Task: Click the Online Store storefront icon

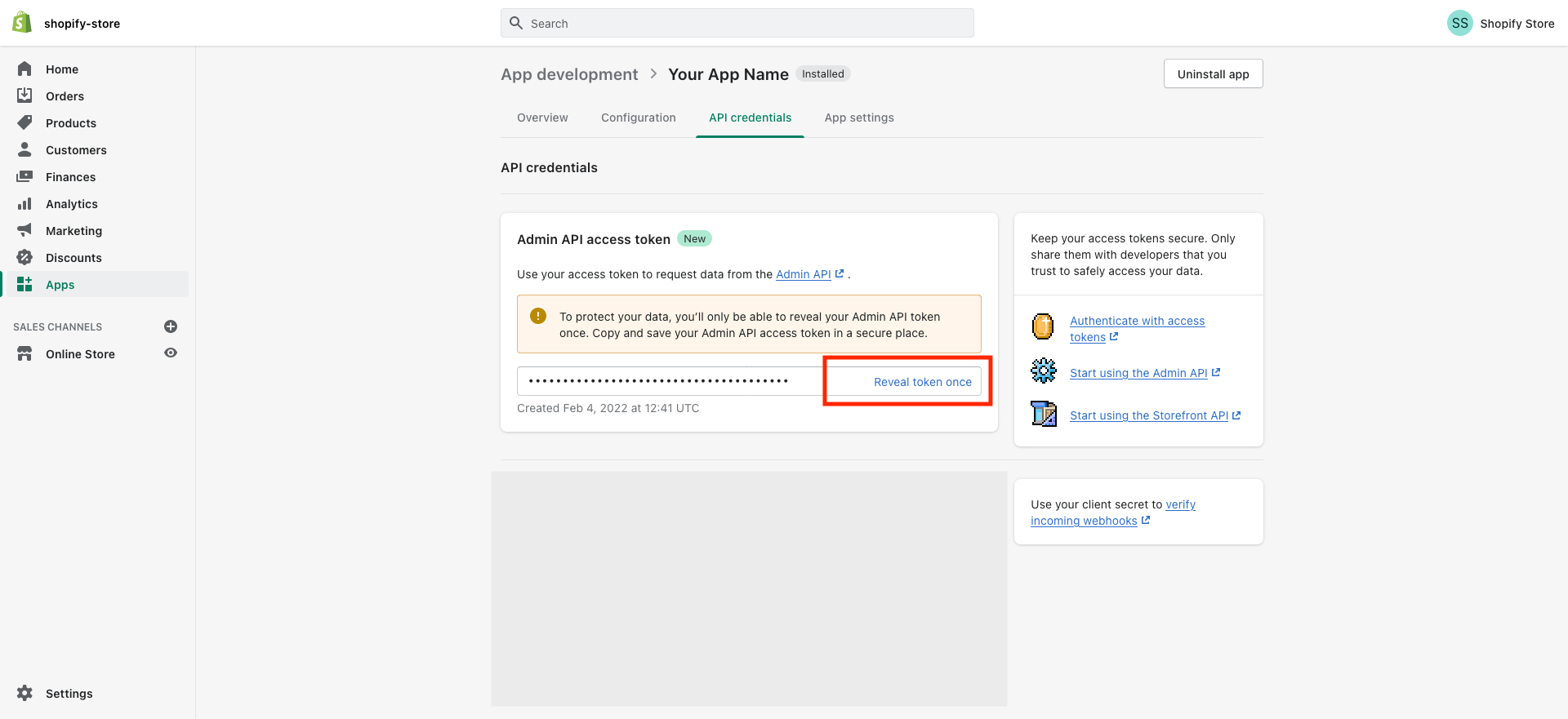Action: tap(24, 353)
